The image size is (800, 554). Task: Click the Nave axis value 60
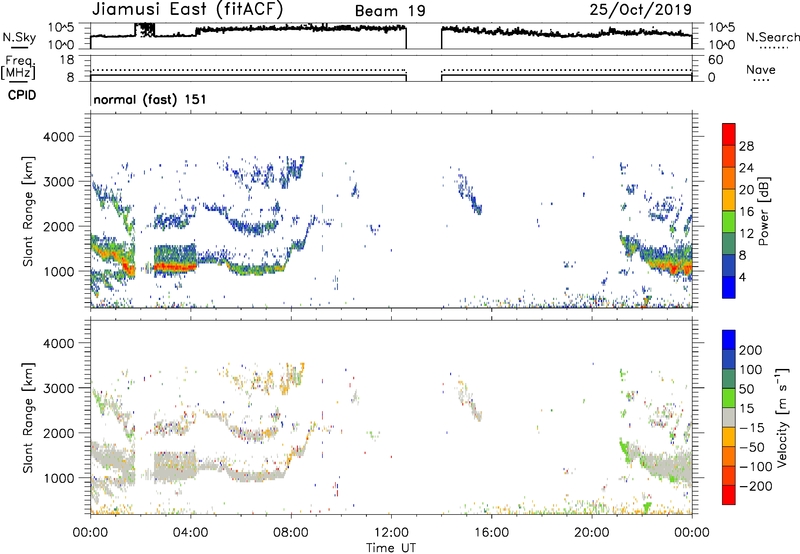click(x=716, y=60)
